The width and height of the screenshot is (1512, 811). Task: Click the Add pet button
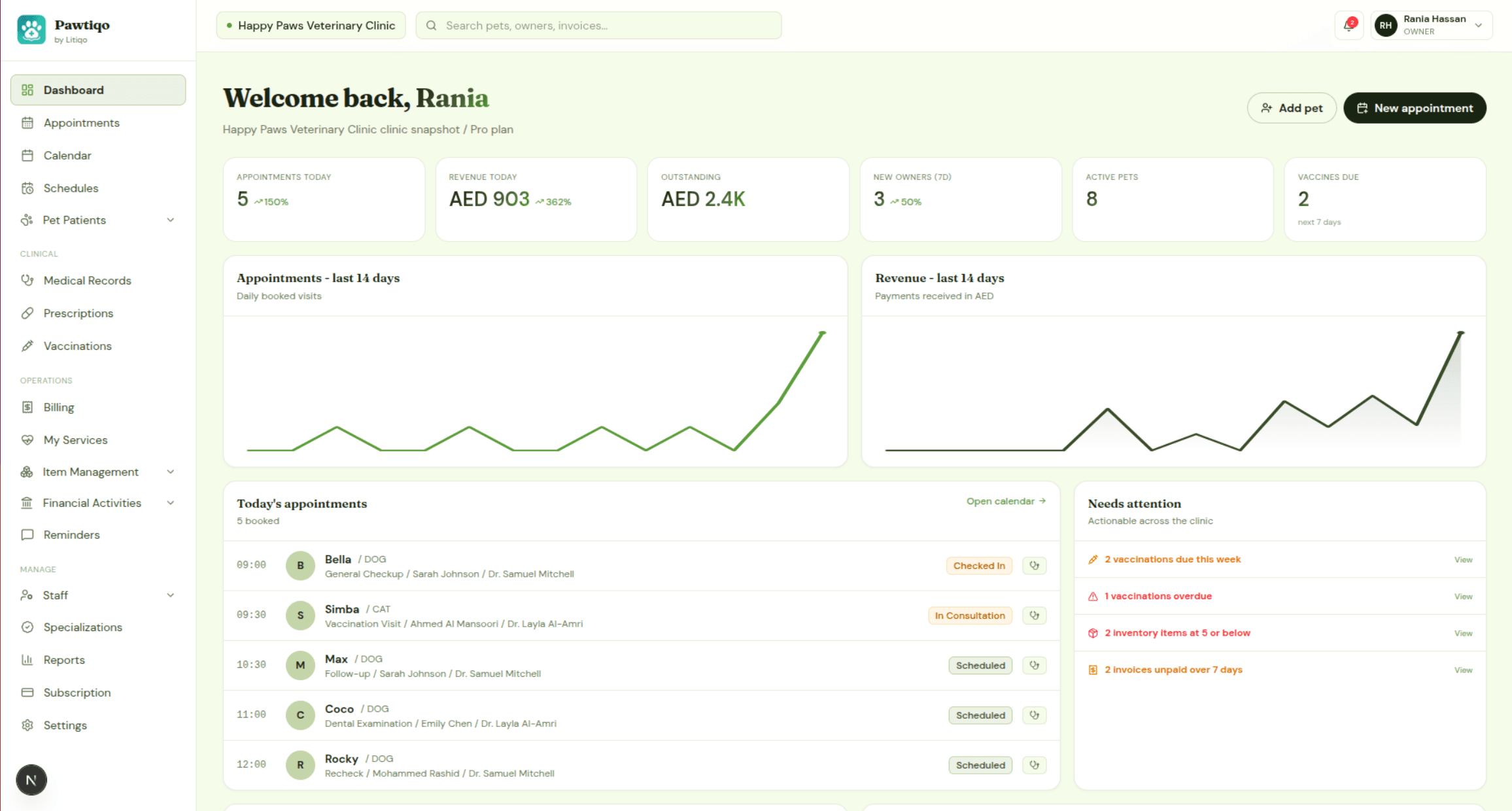point(1292,108)
